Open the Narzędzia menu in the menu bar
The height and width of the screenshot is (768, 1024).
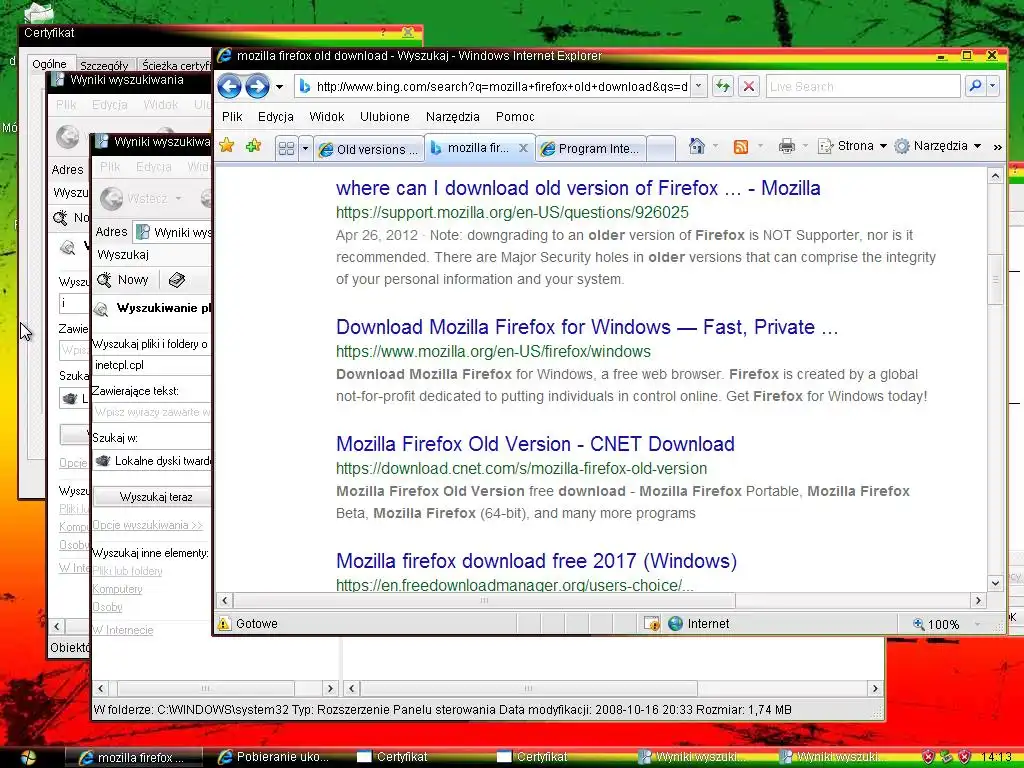[x=453, y=117]
